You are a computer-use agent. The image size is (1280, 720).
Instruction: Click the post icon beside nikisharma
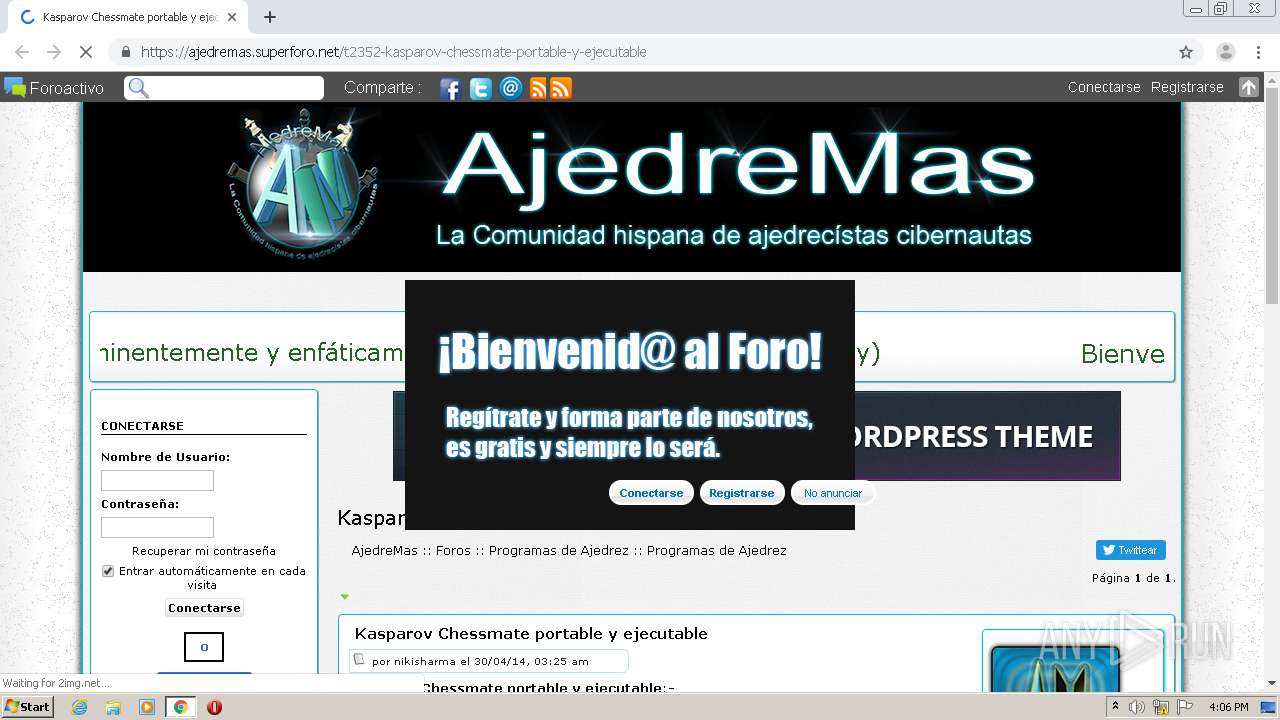359,659
